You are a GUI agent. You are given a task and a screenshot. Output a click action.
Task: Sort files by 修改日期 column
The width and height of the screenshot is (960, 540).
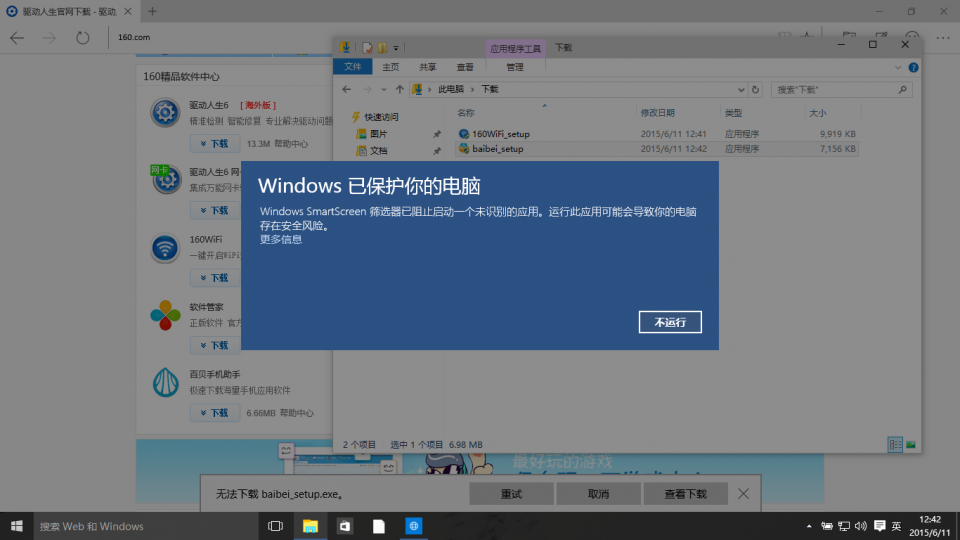point(658,113)
